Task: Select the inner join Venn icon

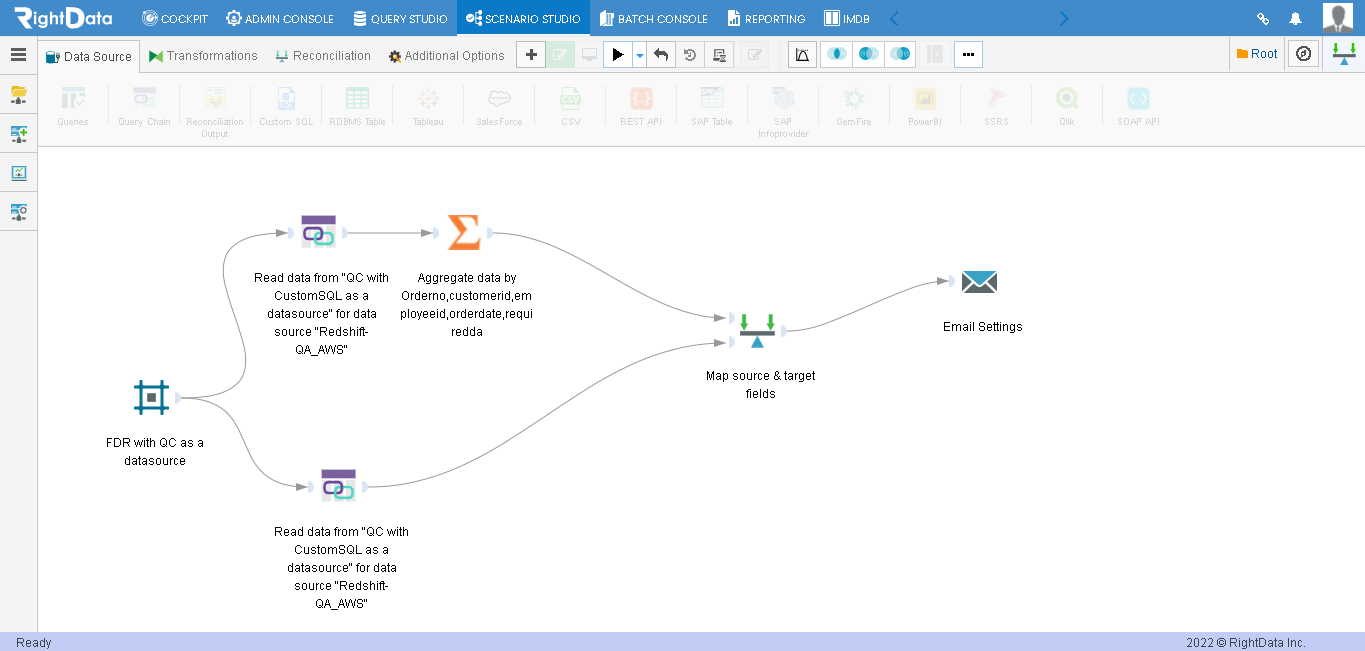Action: (x=836, y=55)
